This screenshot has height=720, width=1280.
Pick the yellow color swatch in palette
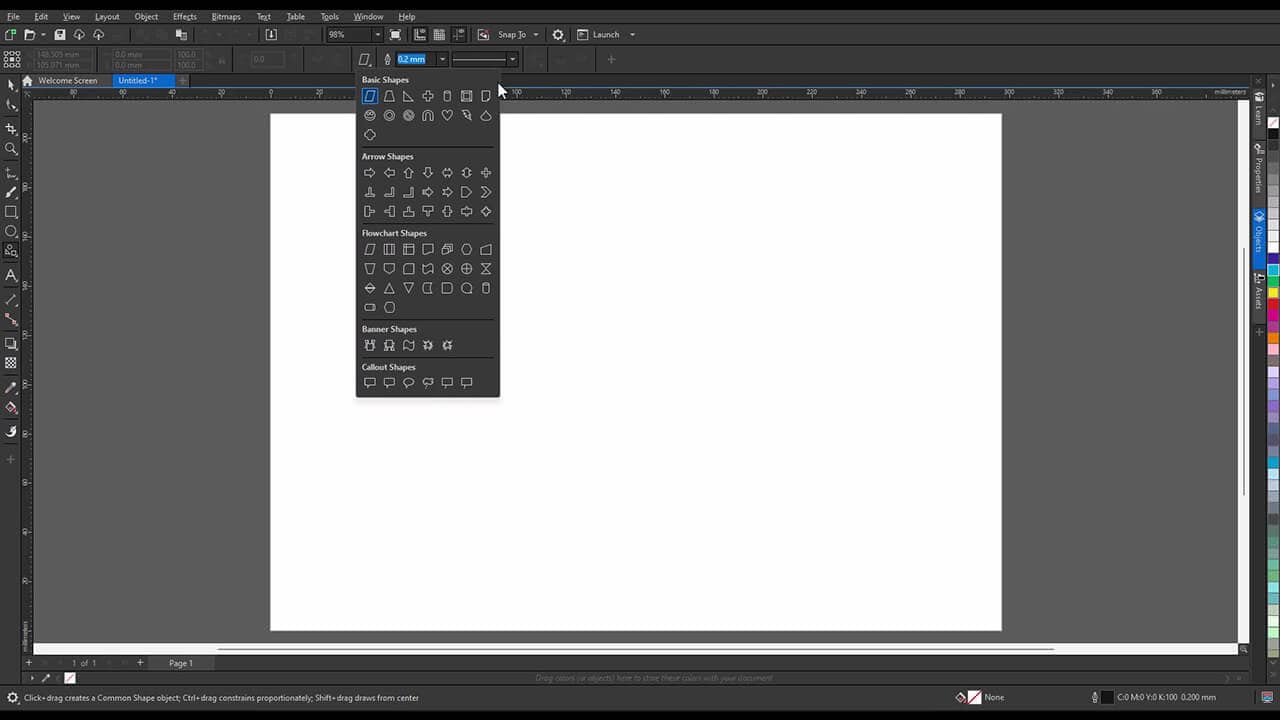(x=1273, y=293)
